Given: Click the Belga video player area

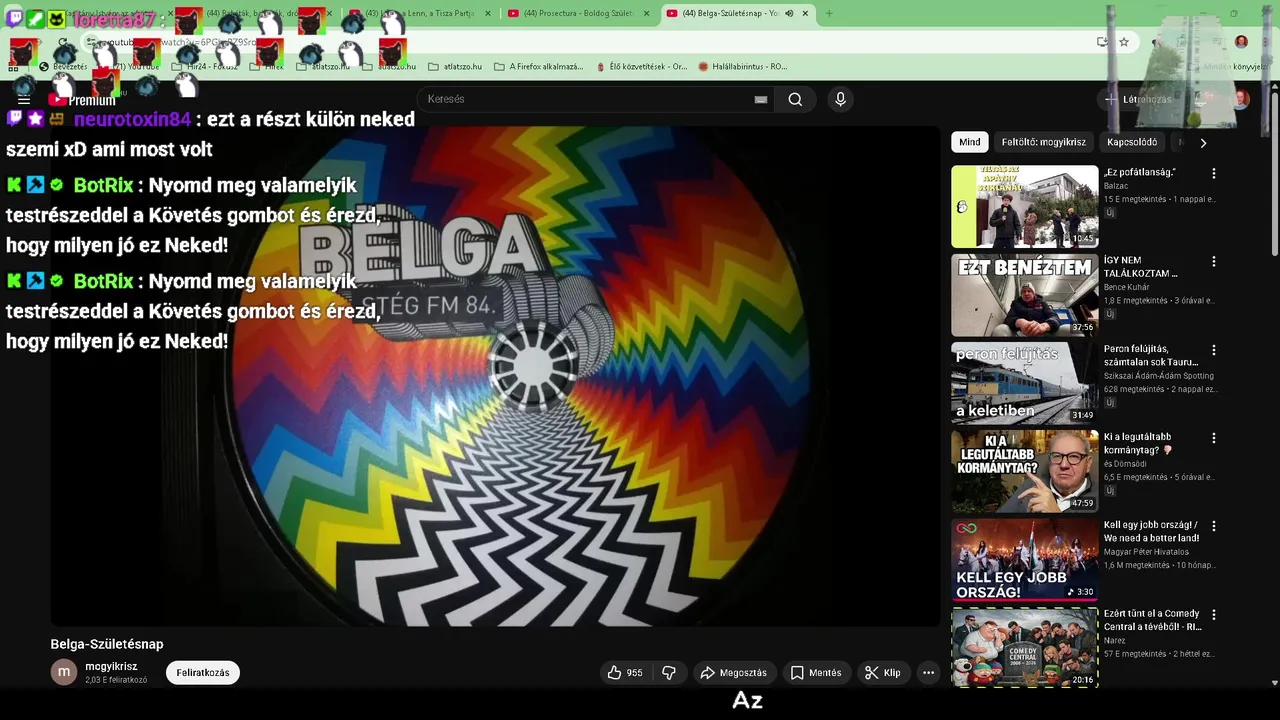Looking at the screenshot, I should click(x=495, y=375).
